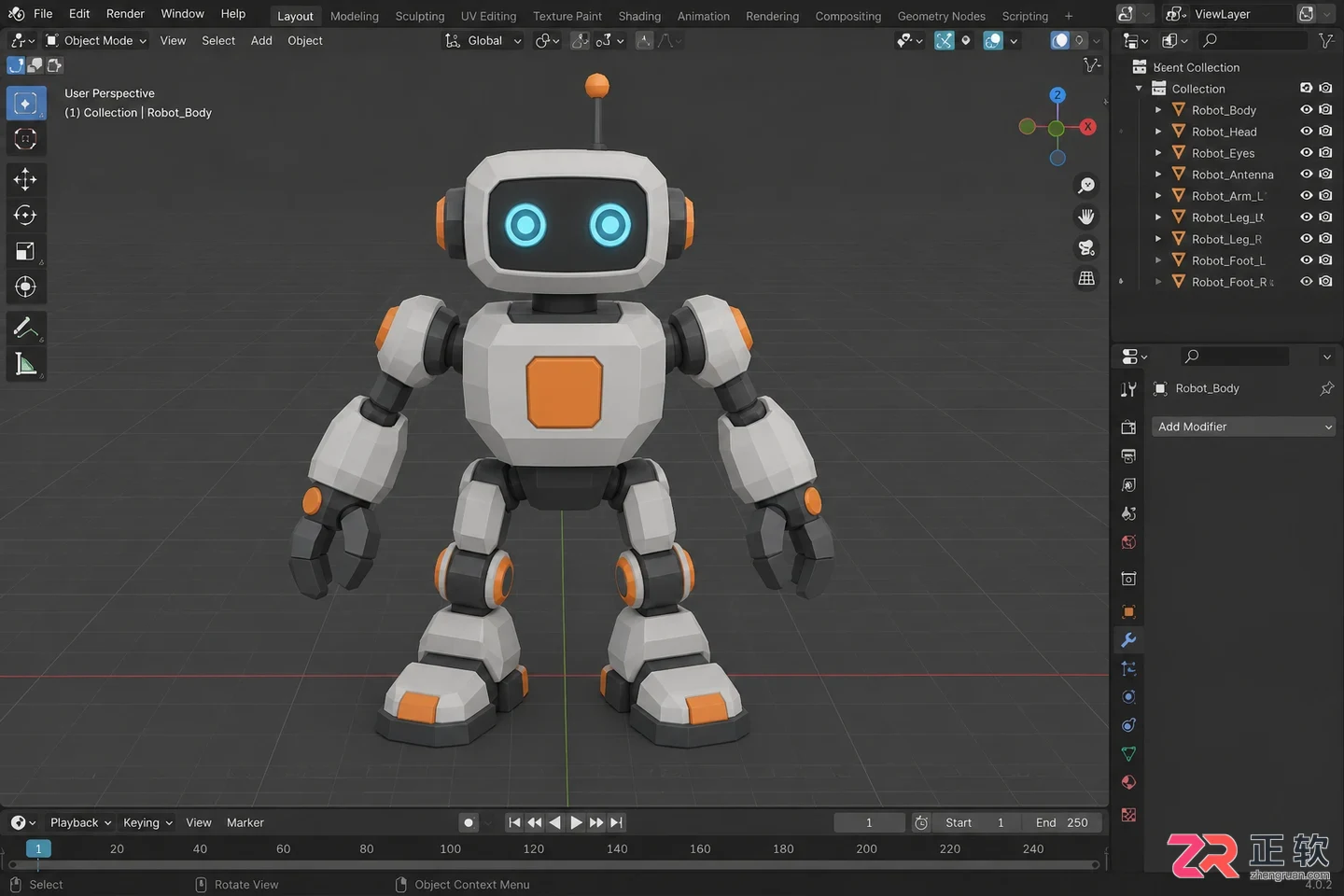The image size is (1344, 896).
Task: Open the Object properties tab
Action: click(x=1128, y=611)
